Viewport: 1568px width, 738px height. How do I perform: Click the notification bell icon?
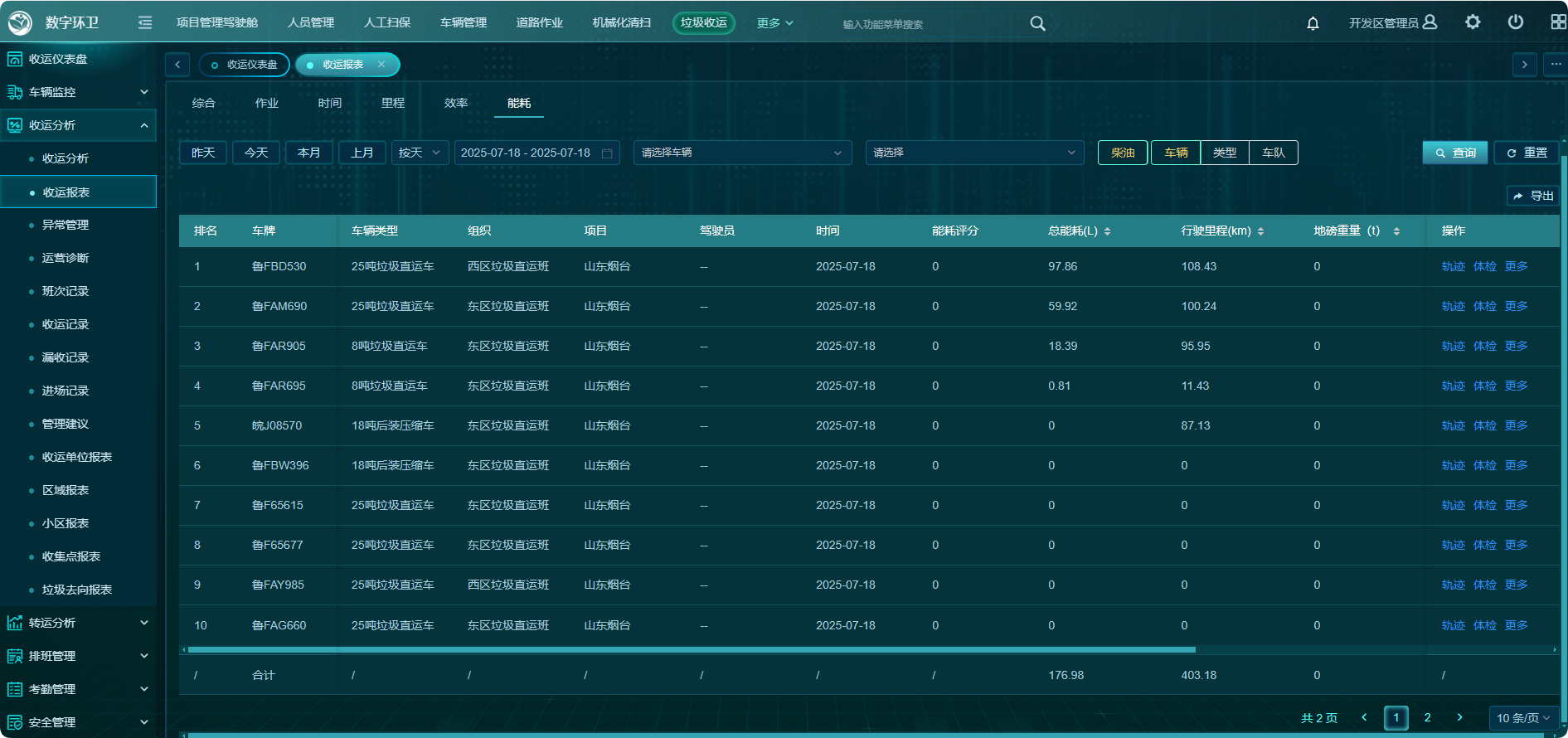coord(1313,23)
